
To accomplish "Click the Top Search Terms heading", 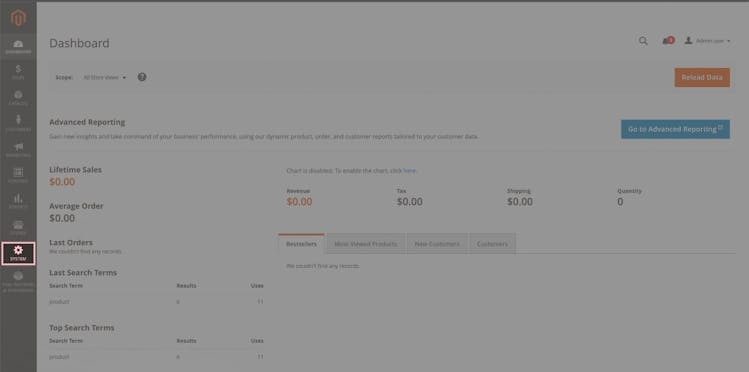I will tap(82, 328).
